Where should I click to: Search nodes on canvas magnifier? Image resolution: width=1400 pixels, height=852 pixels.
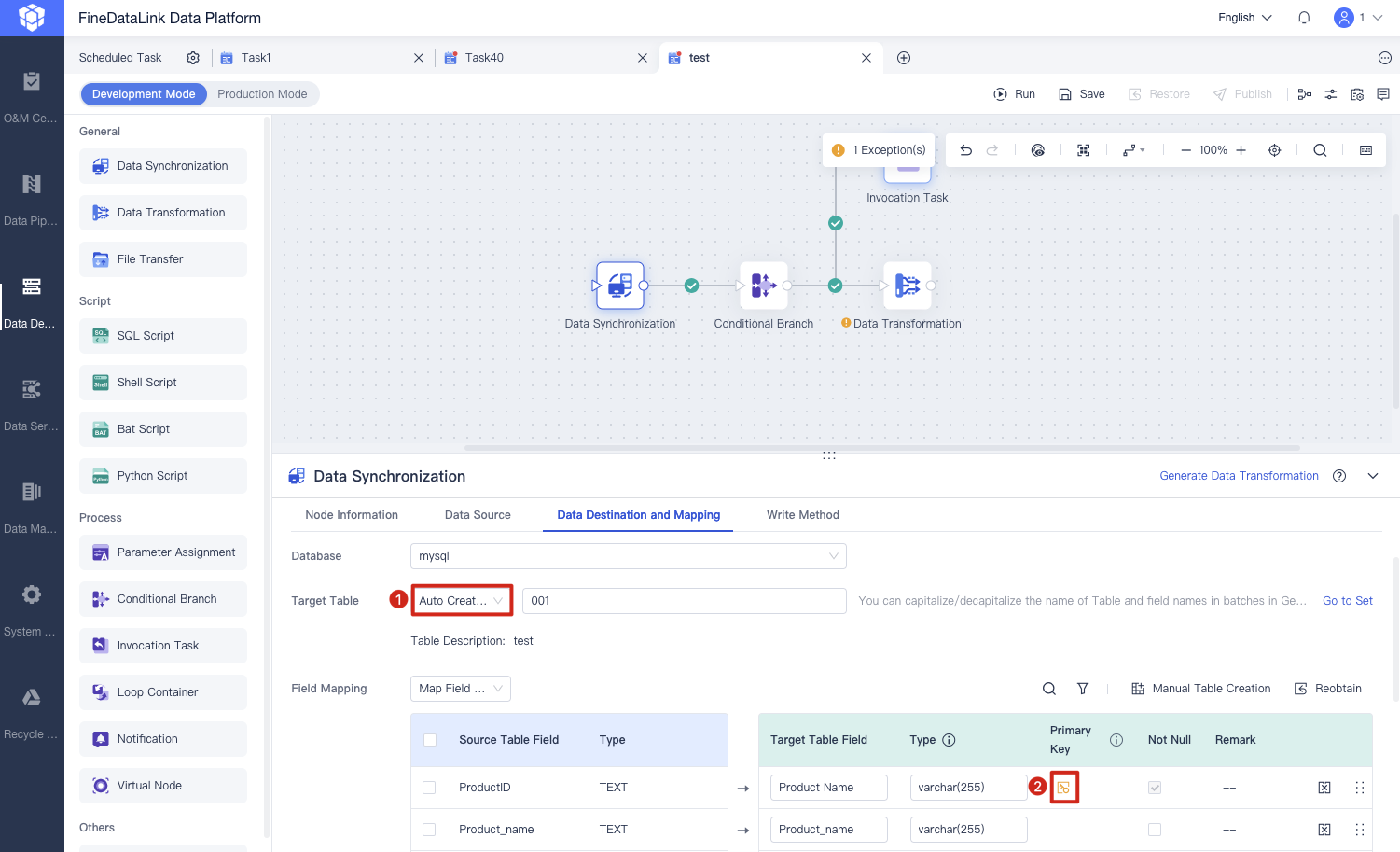pos(1320,150)
